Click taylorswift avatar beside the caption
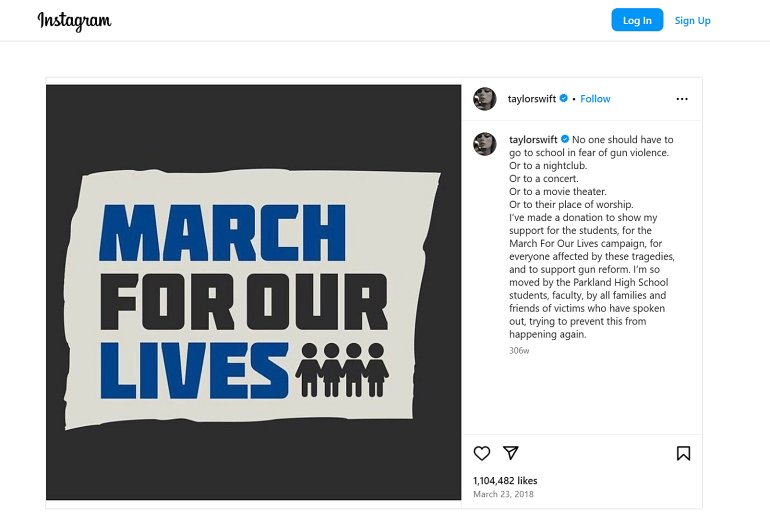This screenshot has height=513, width=770. coord(485,143)
